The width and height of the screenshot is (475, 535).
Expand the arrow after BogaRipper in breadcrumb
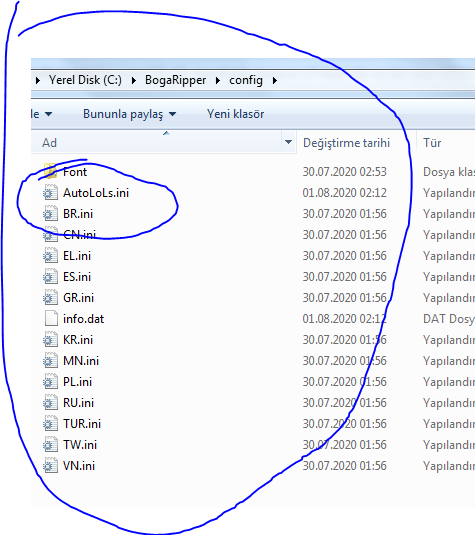[218, 81]
